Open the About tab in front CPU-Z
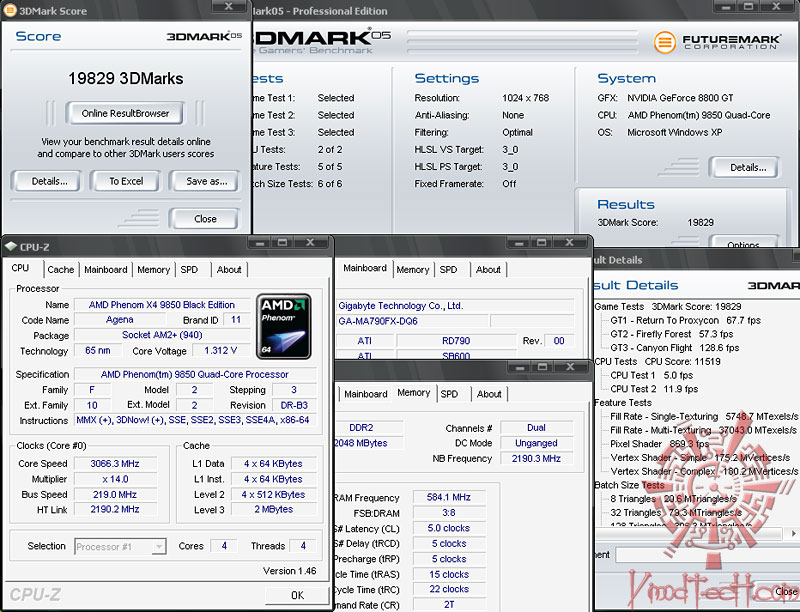The width and height of the screenshot is (800, 612). (x=229, y=269)
